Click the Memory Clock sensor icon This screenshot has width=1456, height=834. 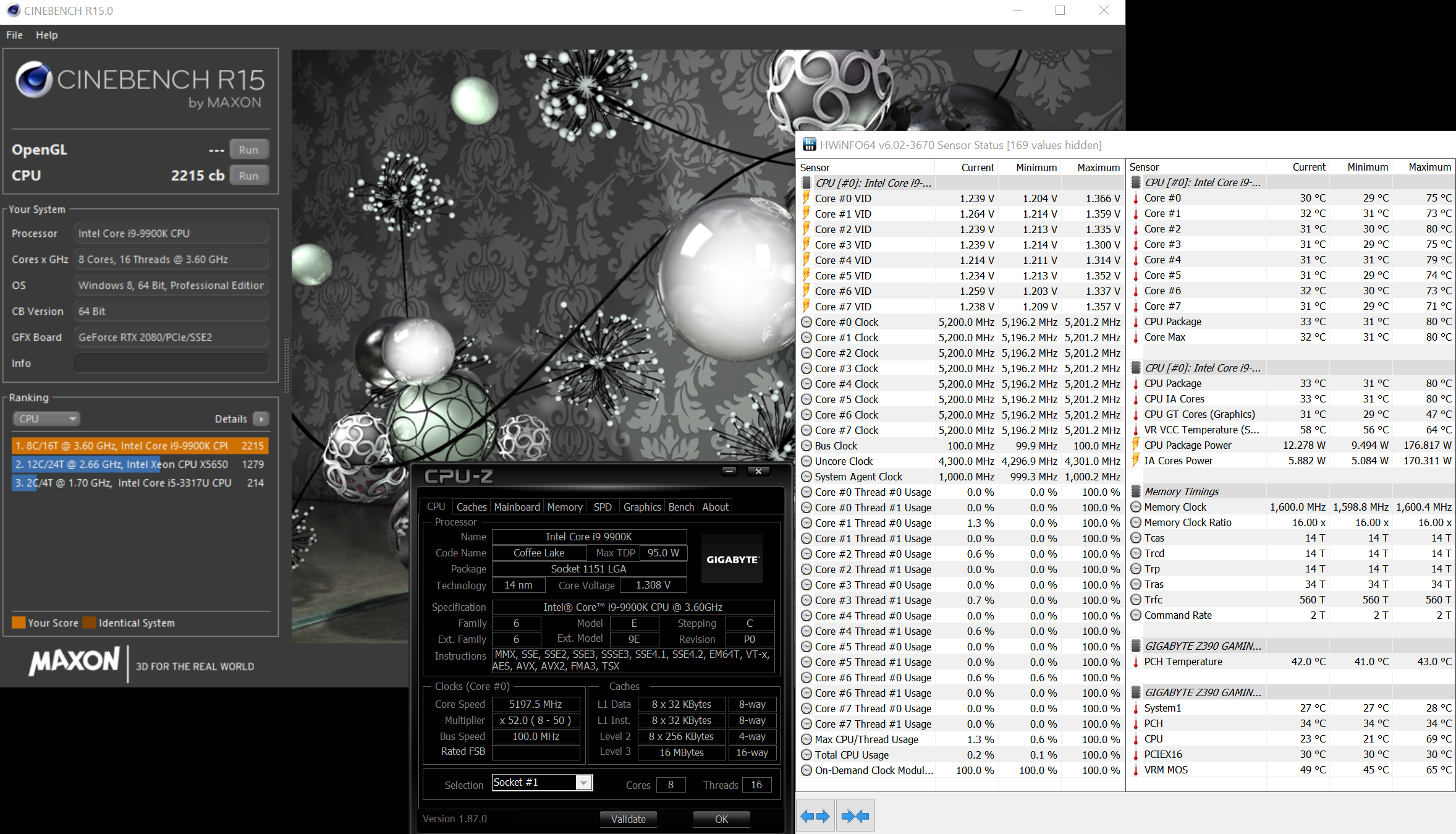[1136, 507]
